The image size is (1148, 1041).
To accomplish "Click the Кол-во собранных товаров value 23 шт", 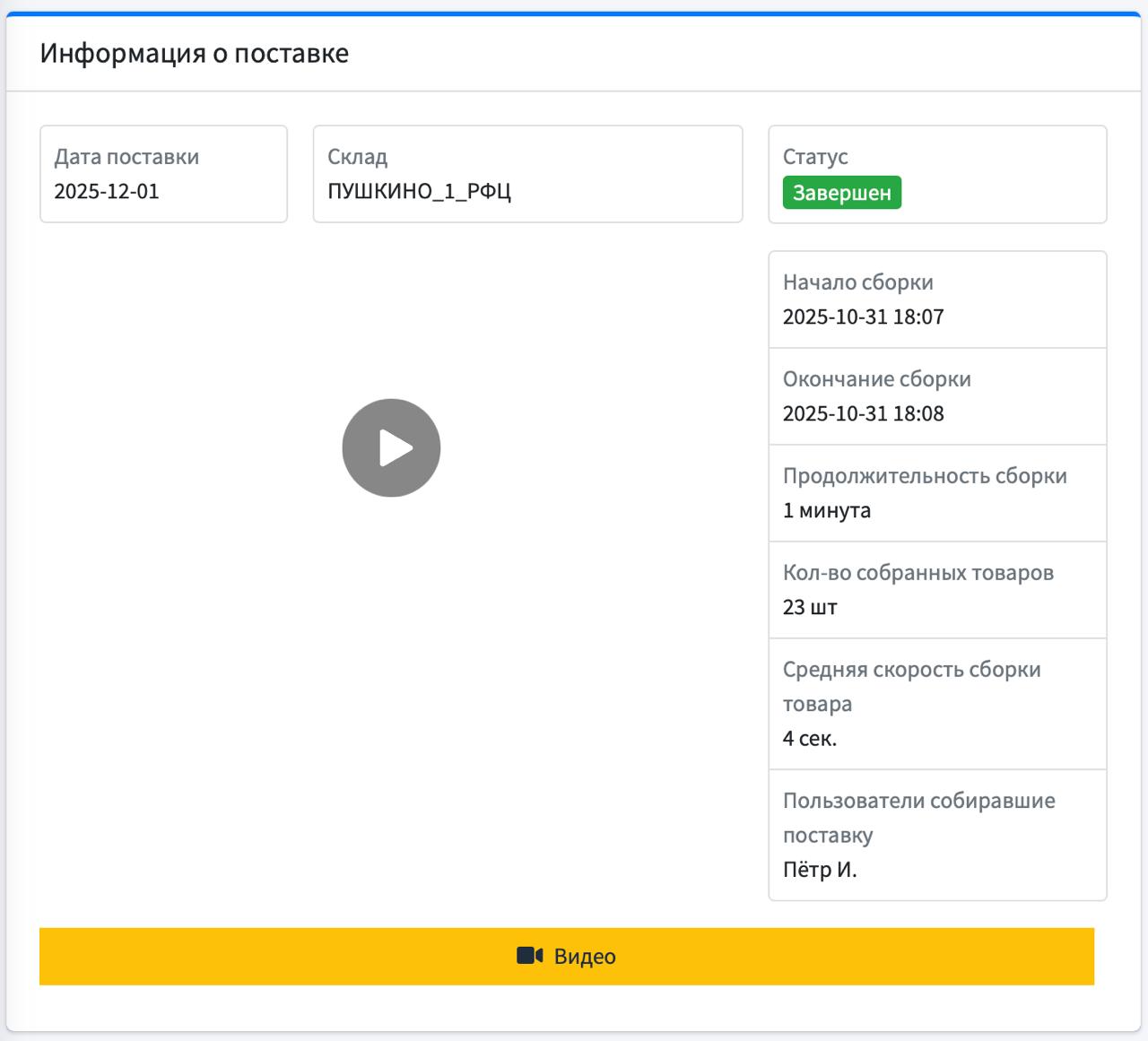I will point(810,606).
